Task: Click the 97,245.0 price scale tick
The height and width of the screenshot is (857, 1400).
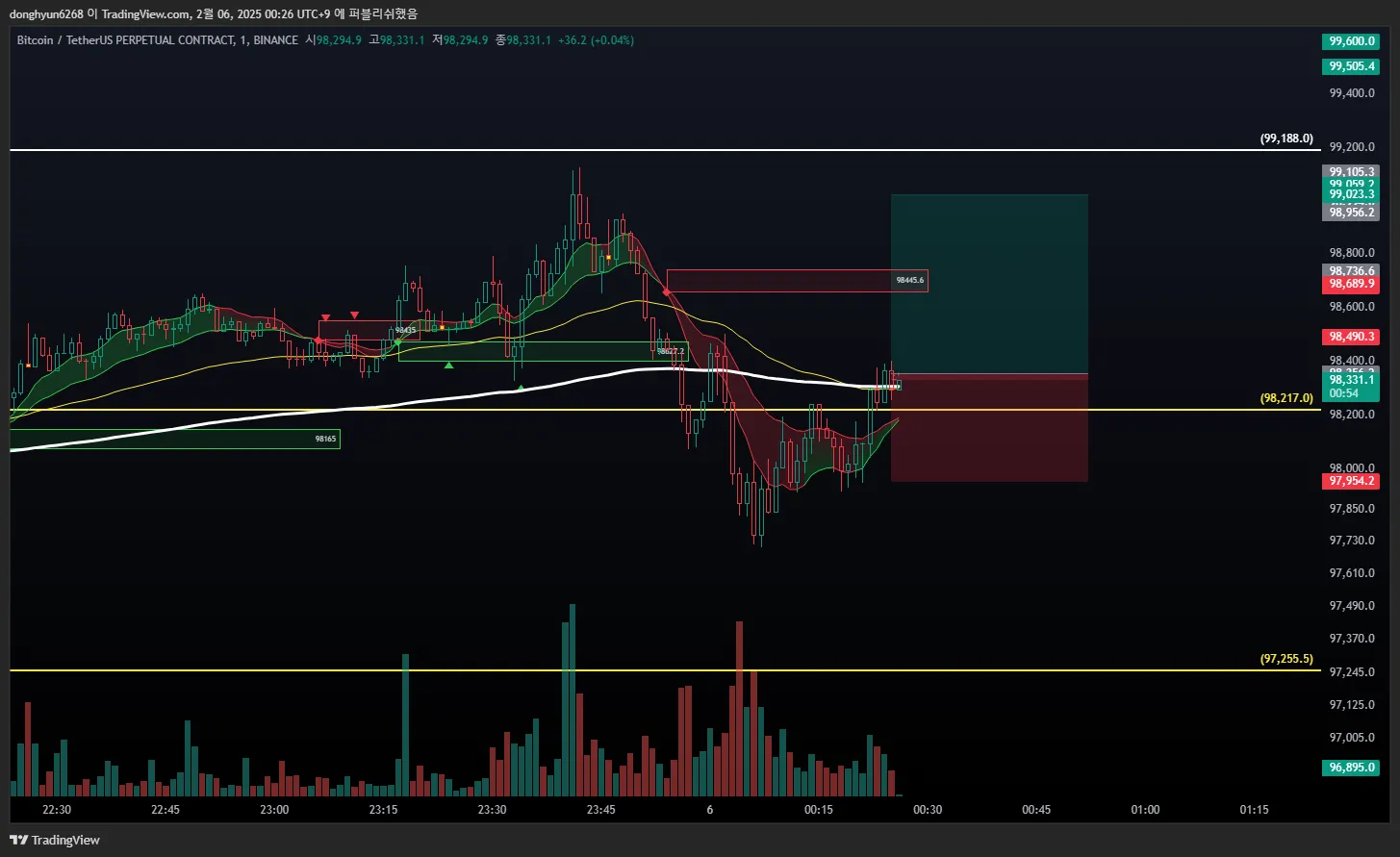Action: click(1351, 672)
